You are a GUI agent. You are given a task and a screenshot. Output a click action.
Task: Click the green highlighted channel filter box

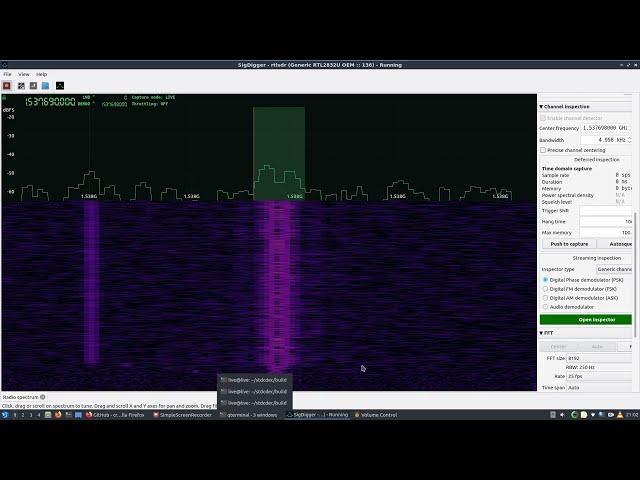[279, 153]
